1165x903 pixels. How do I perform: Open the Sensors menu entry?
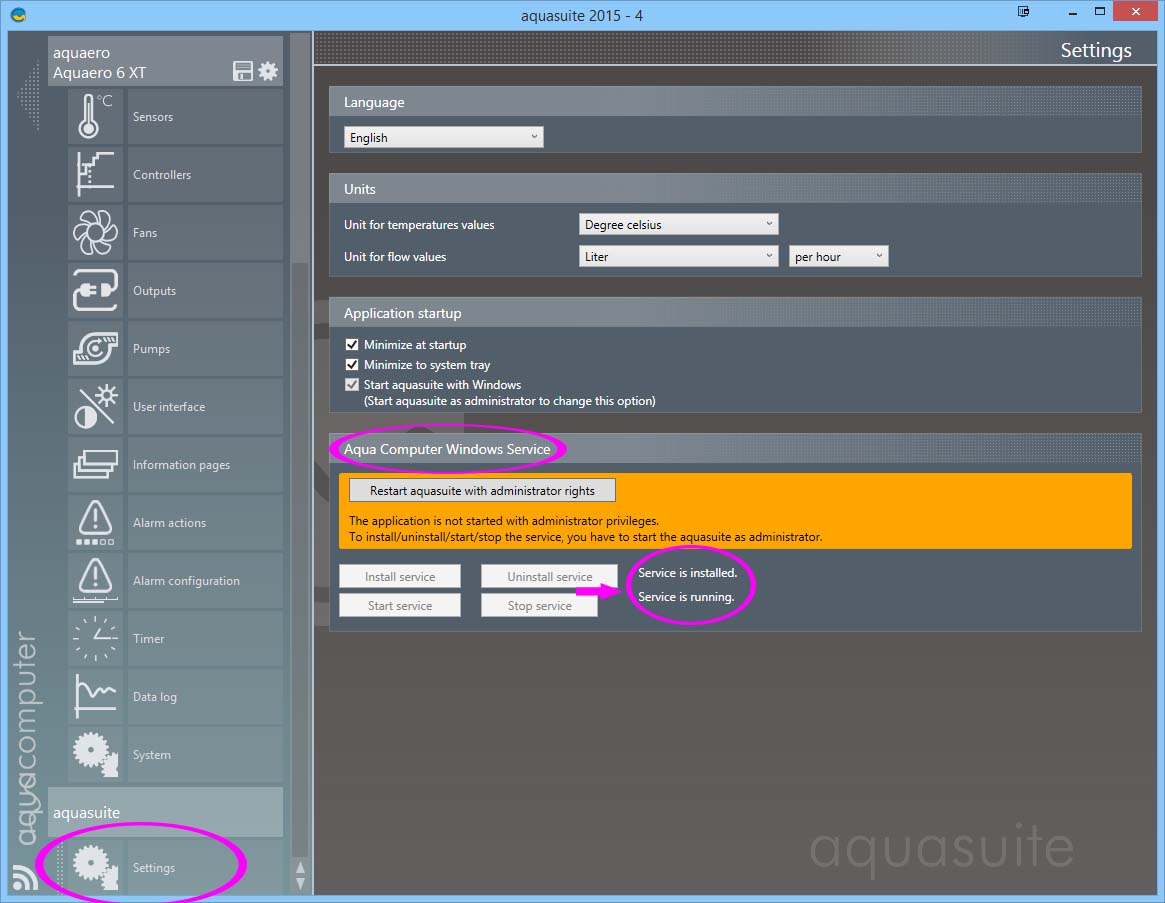(x=205, y=117)
